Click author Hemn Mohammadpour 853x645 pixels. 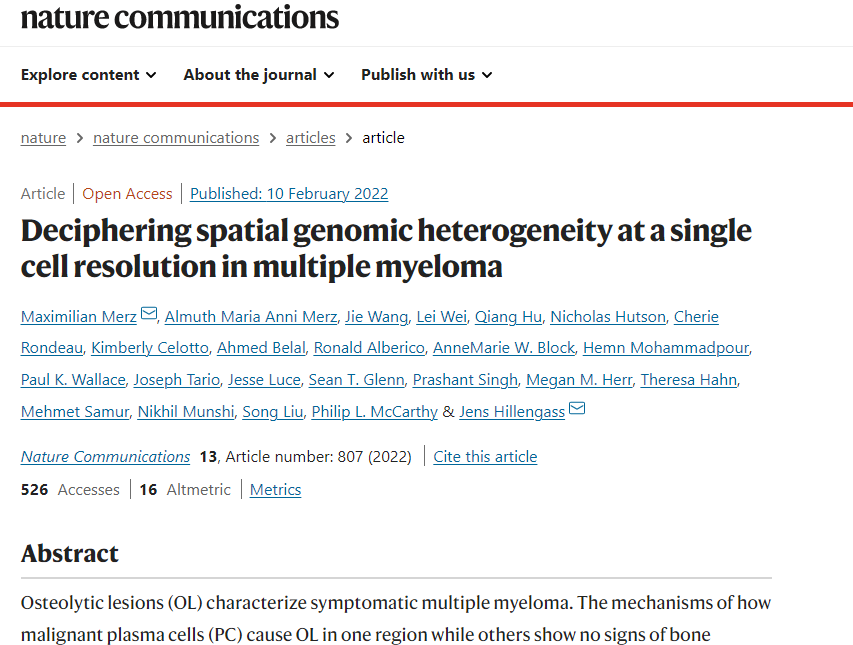tap(666, 348)
